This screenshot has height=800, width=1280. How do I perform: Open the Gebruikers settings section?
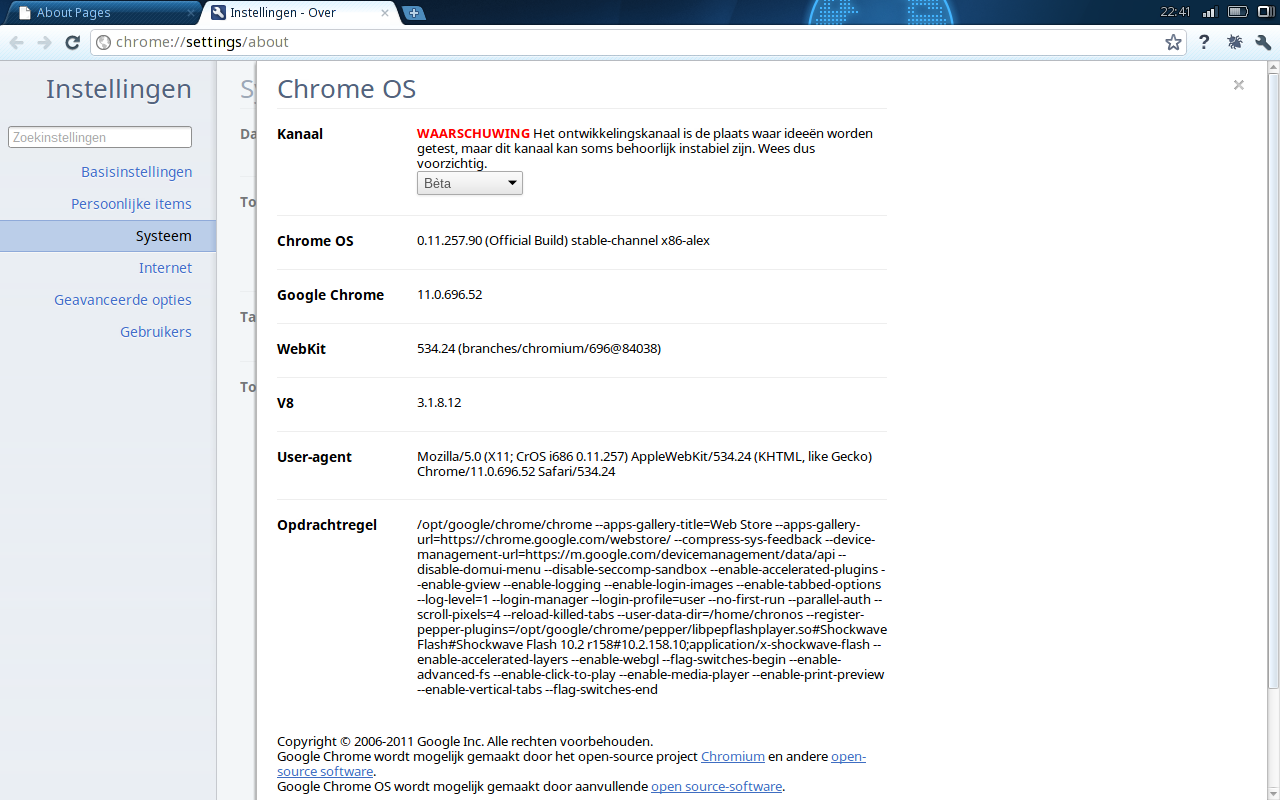click(x=156, y=332)
